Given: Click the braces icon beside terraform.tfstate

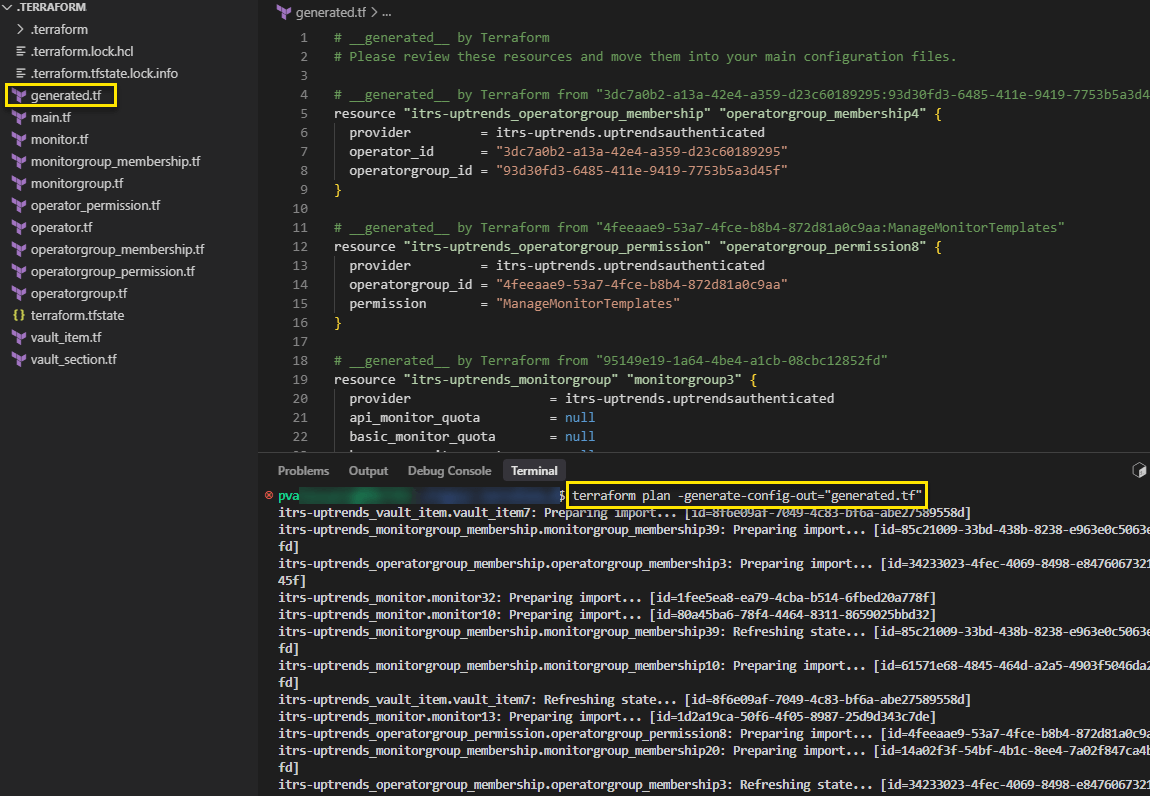Looking at the screenshot, I should click(17, 315).
